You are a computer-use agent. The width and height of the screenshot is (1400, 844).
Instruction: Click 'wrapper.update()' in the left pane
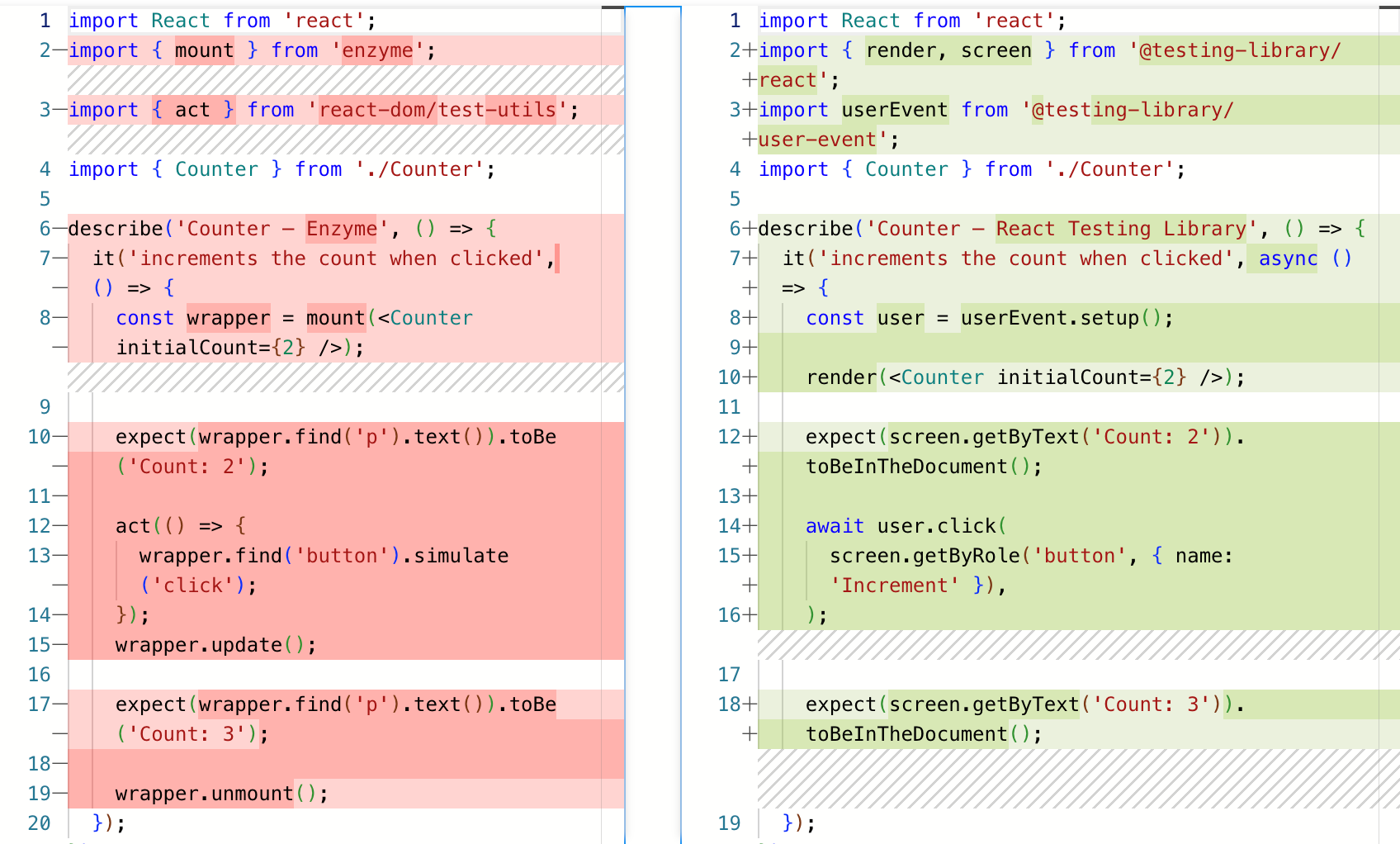(211, 645)
